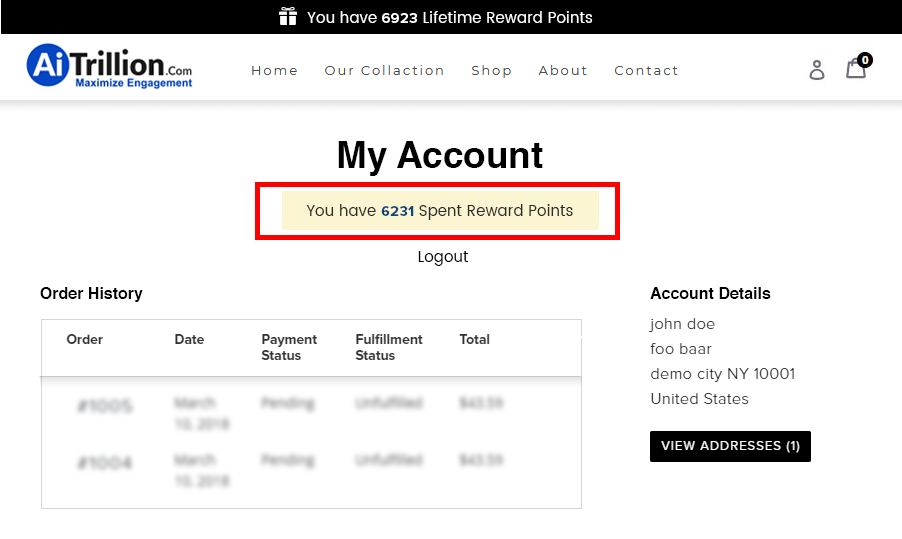Click the Logout link

point(442,257)
